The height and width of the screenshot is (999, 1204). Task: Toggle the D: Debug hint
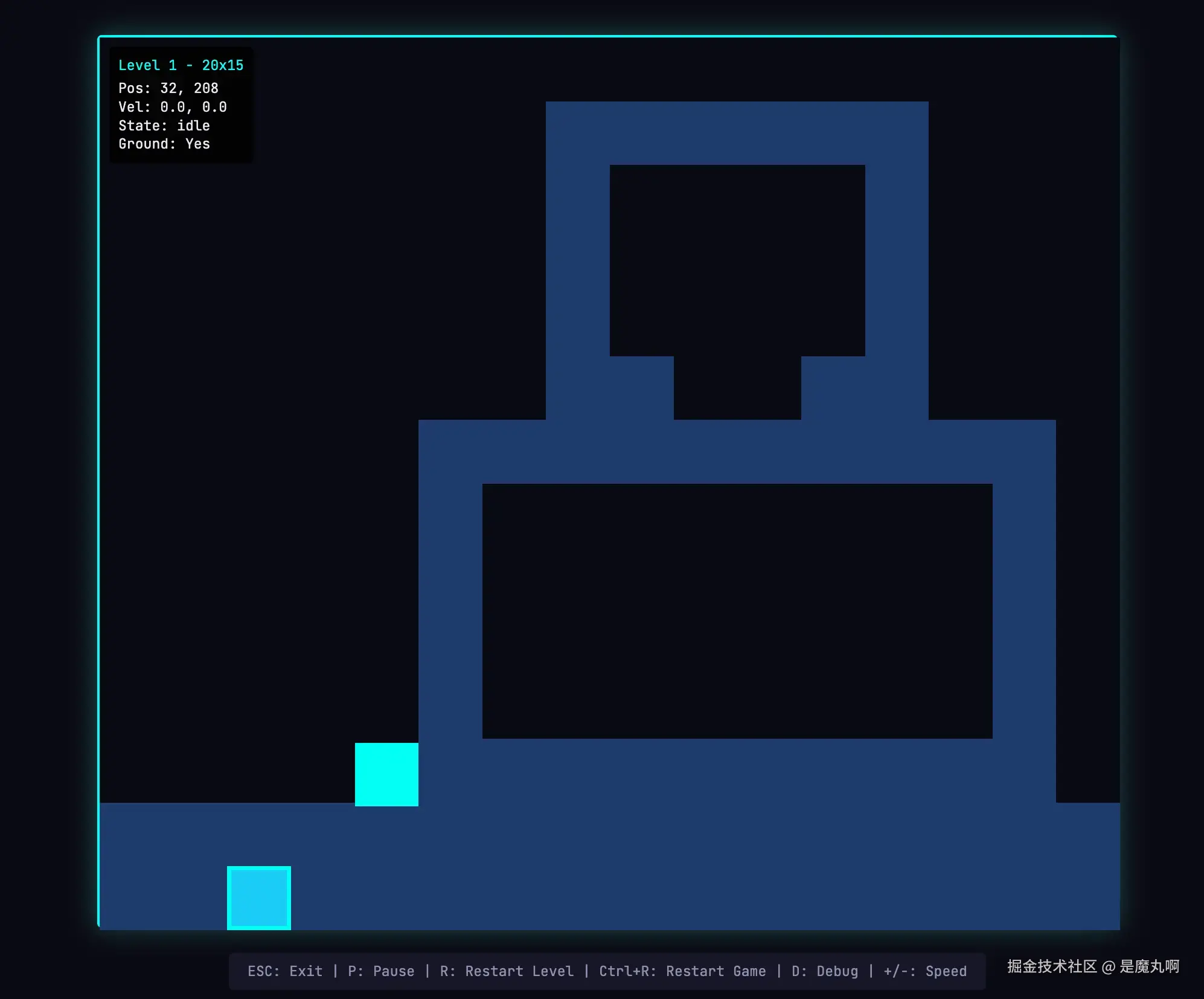click(824, 971)
